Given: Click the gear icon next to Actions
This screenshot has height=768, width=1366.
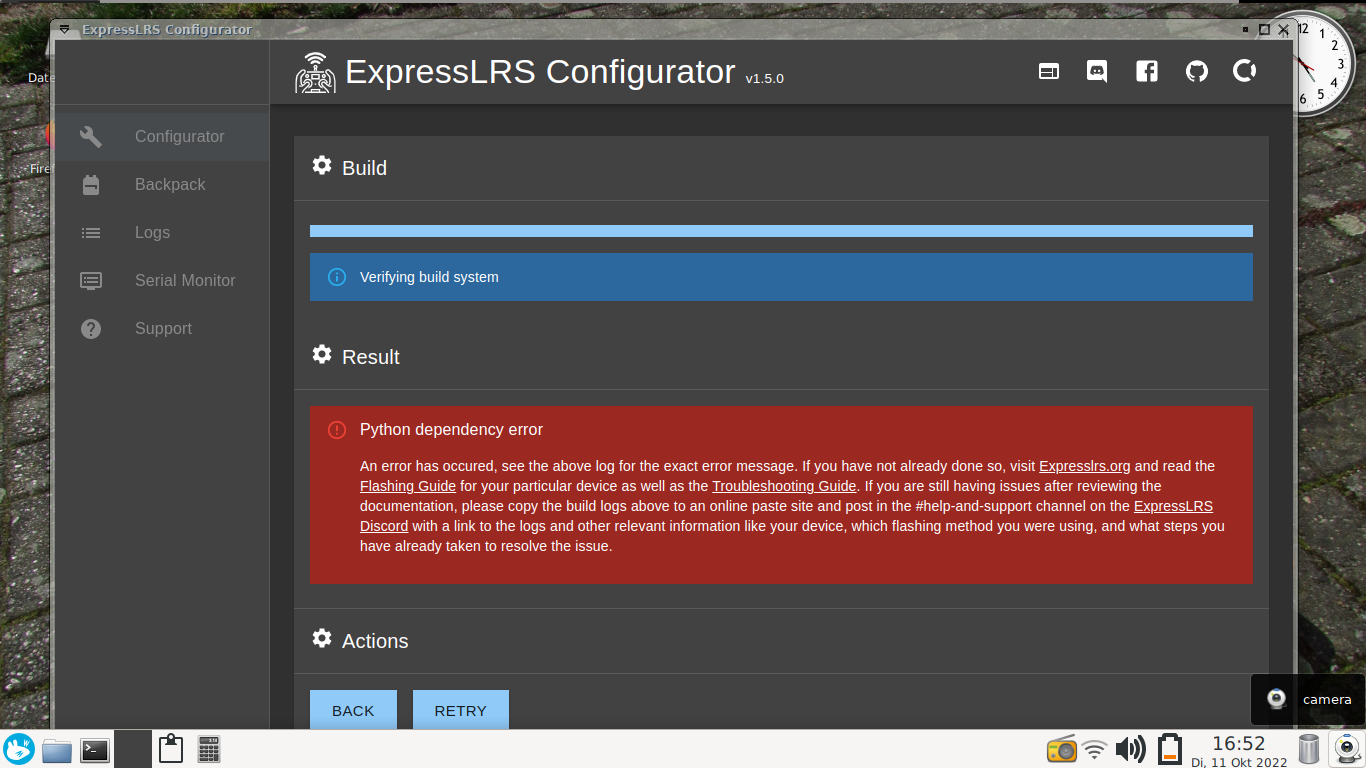Looking at the screenshot, I should click(321, 638).
